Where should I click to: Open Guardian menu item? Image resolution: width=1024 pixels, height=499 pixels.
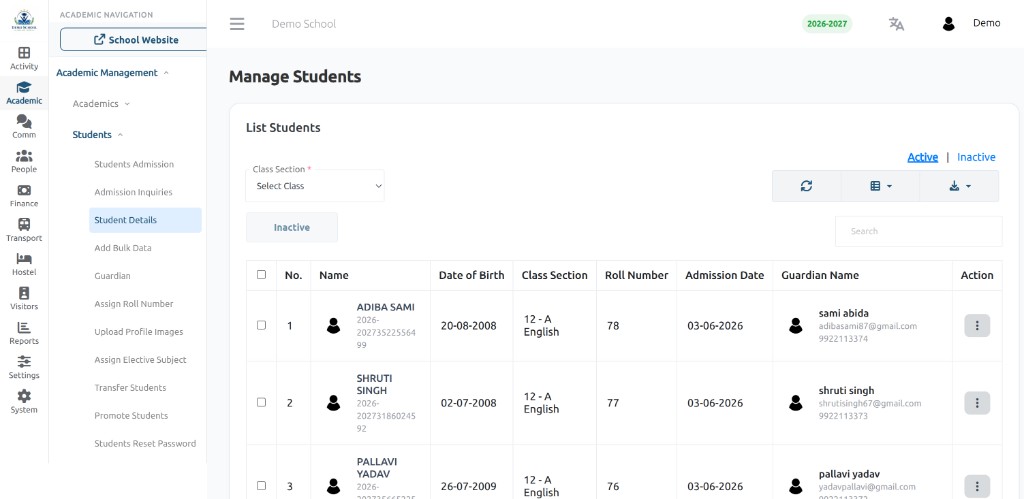click(112, 276)
